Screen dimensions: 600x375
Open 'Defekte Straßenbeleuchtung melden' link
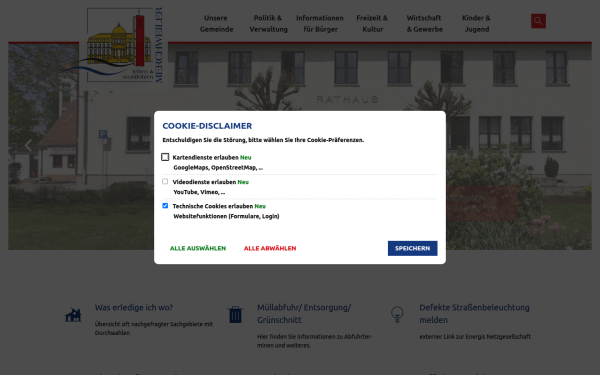[474, 314]
